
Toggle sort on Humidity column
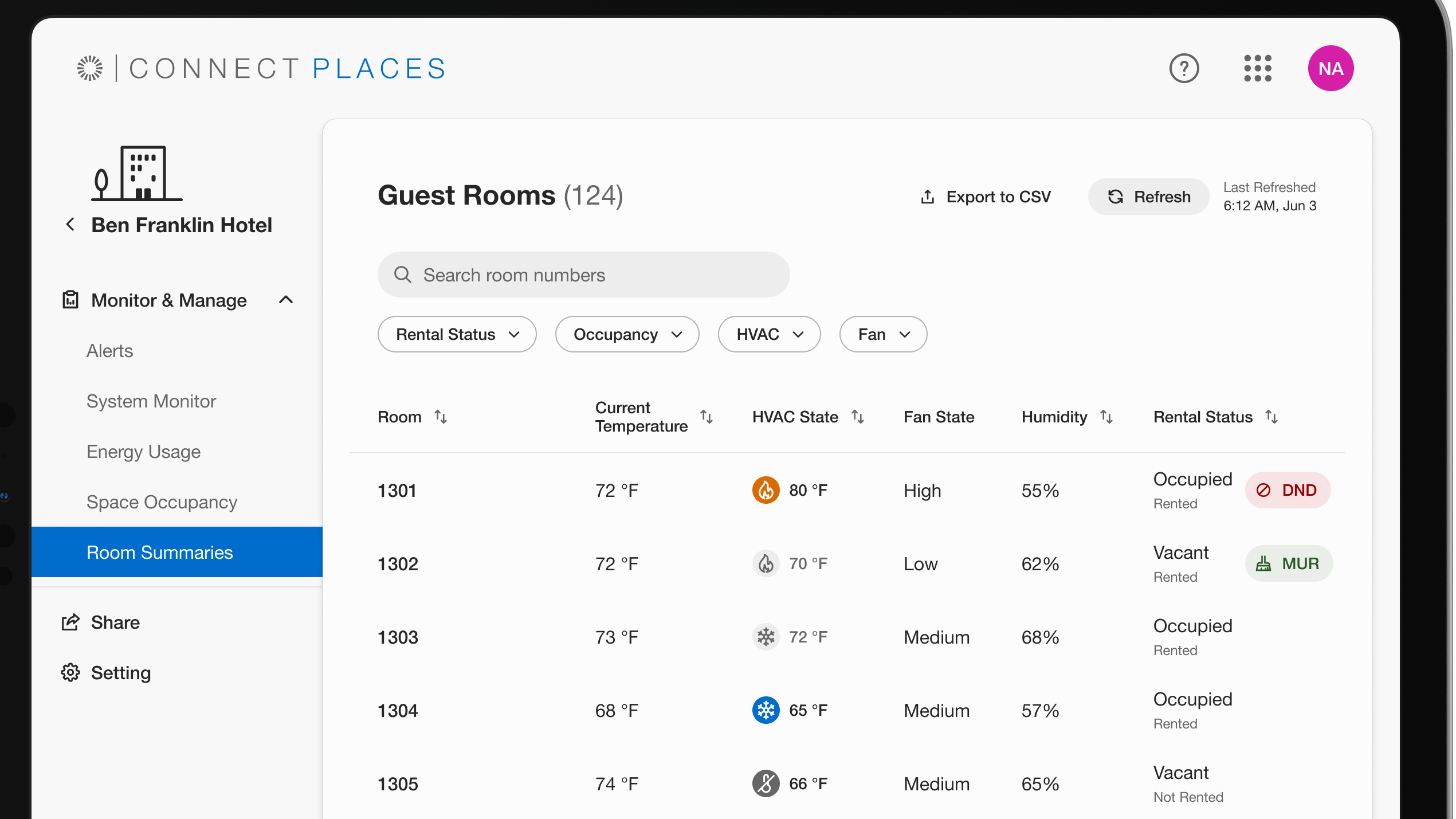click(x=1106, y=417)
